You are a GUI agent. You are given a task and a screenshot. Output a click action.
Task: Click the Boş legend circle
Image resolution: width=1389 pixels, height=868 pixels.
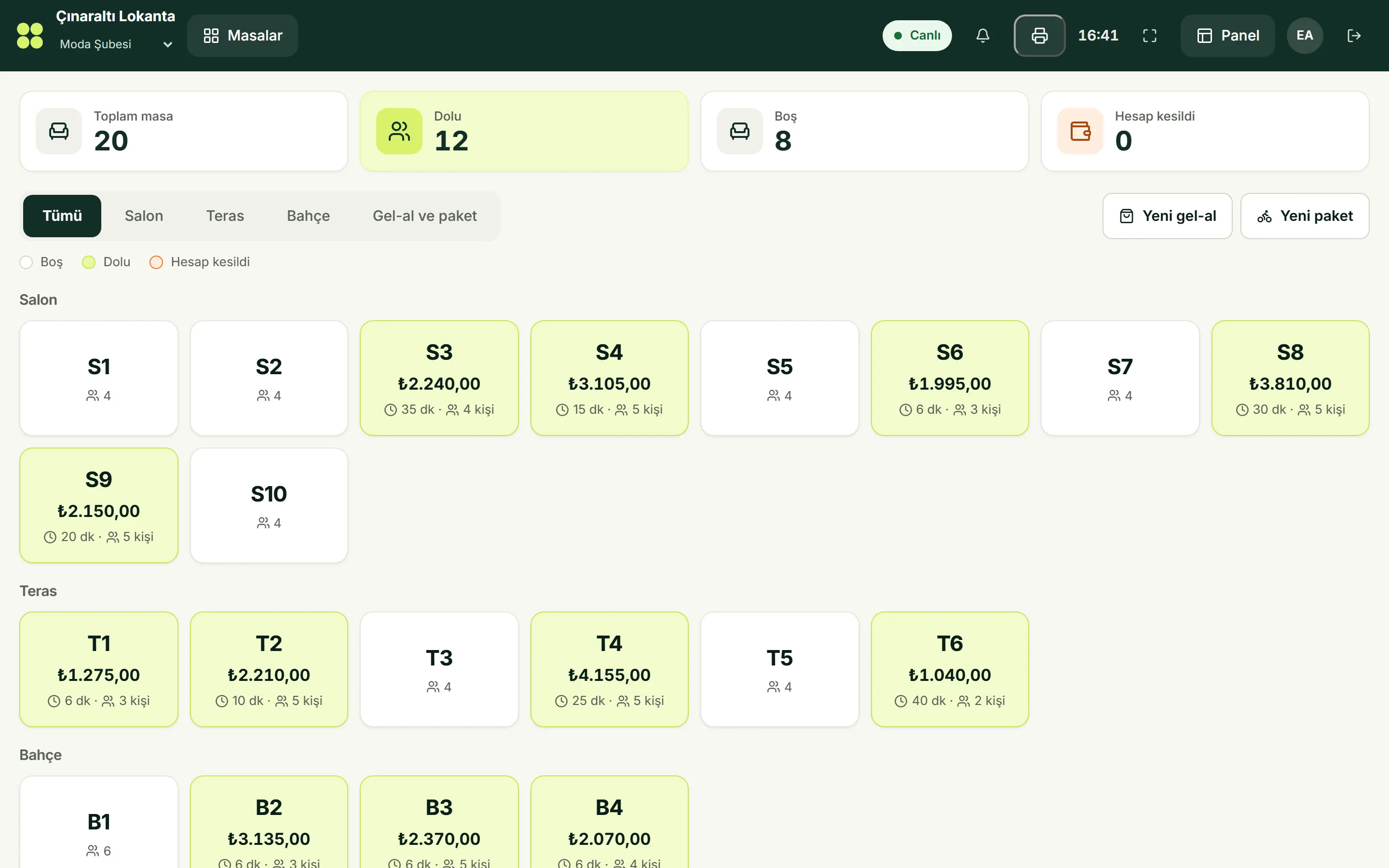click(x=26, y=262)
